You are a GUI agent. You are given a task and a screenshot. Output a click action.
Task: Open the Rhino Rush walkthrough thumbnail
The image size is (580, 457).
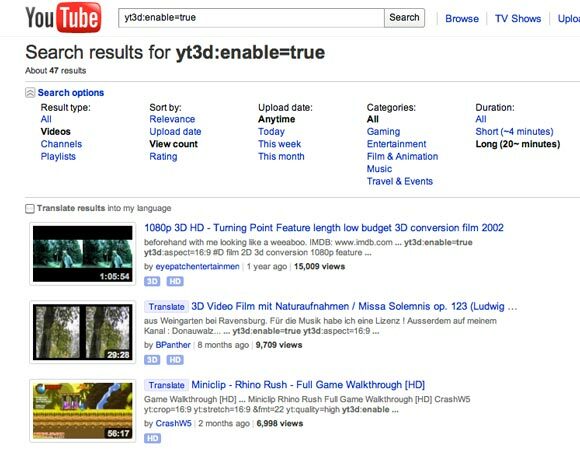click(82, 411)
